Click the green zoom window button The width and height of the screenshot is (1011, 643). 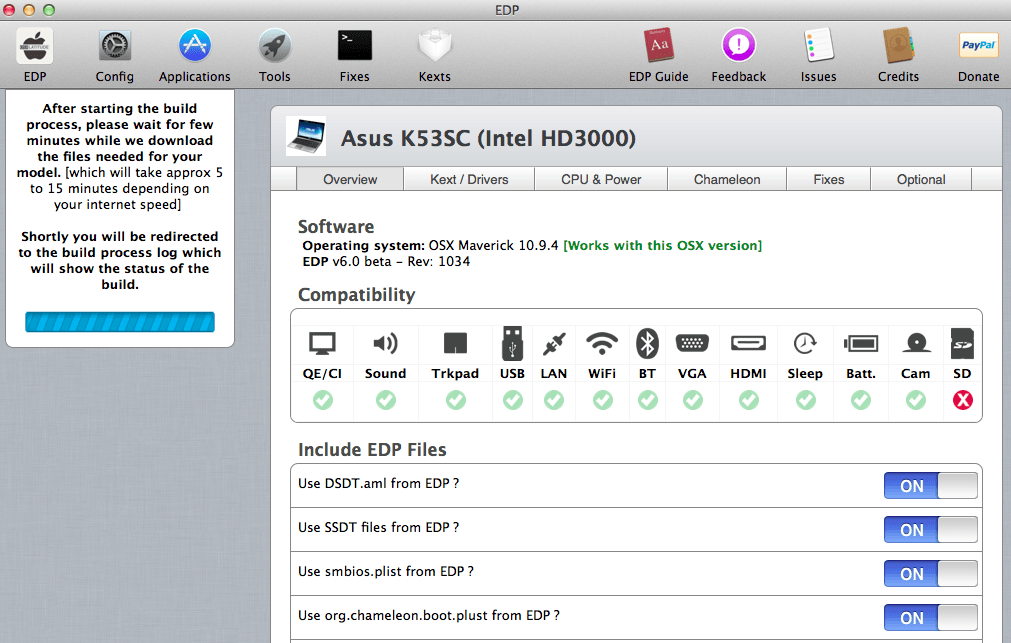tap(49, 10)
